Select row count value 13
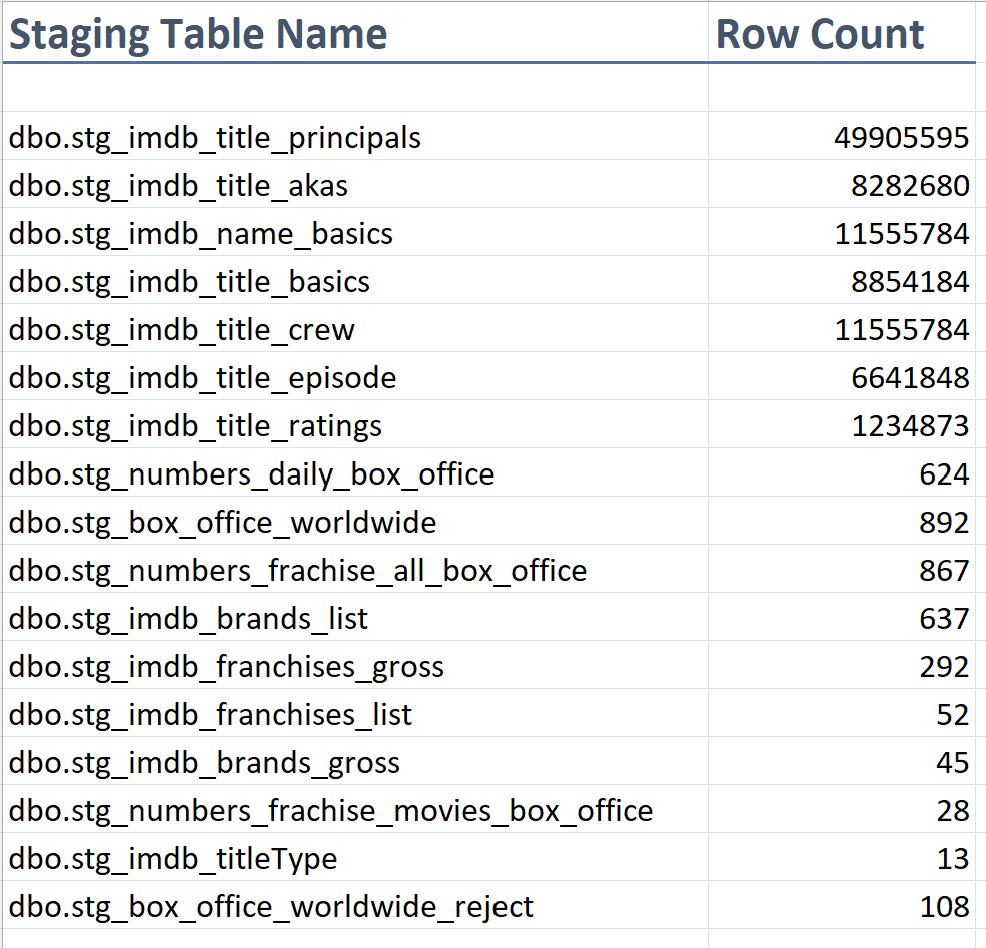986x948 pixels. pos(842,857)
